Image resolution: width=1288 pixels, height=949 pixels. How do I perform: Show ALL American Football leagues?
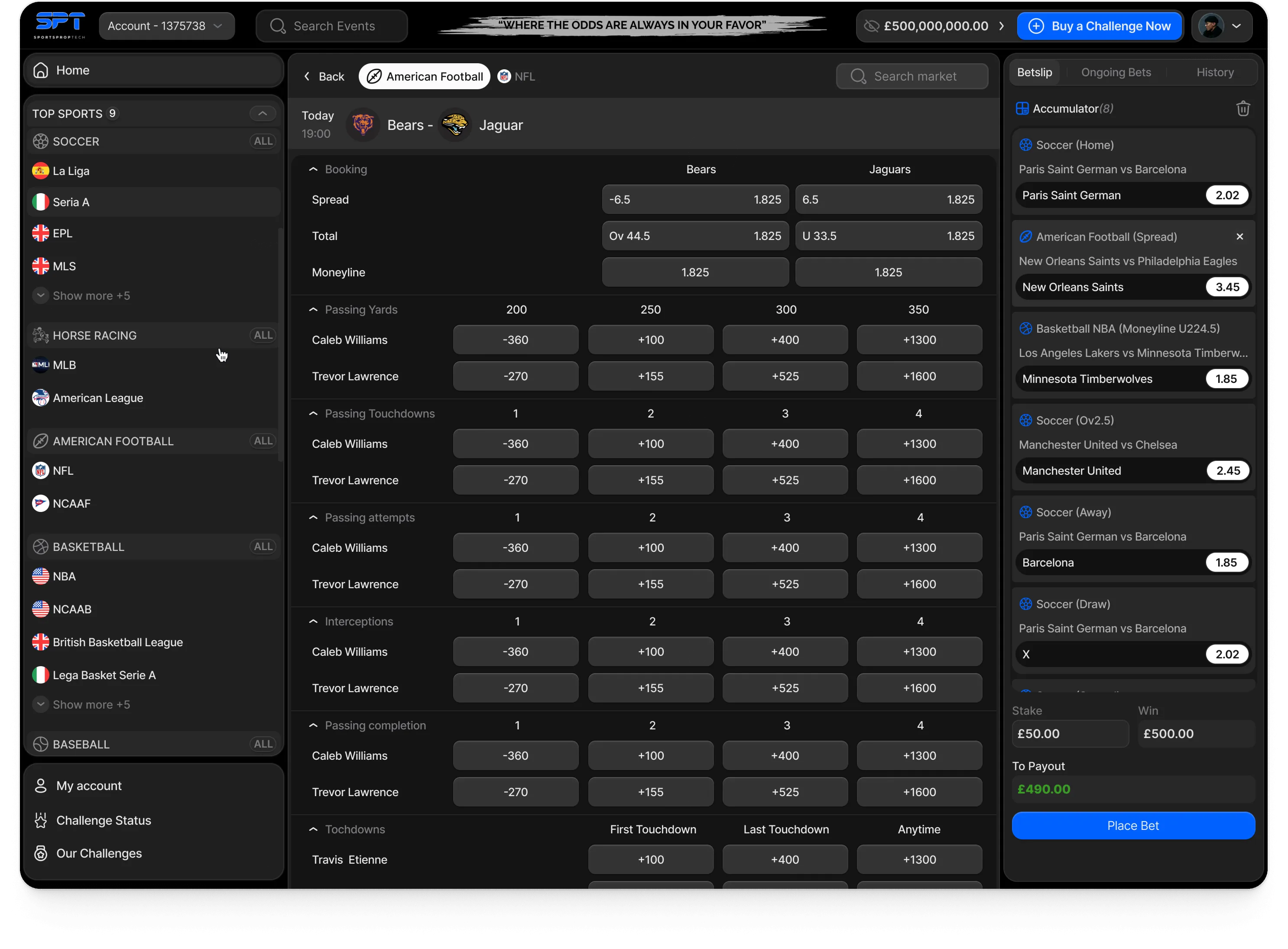click(x=263, y=440)
